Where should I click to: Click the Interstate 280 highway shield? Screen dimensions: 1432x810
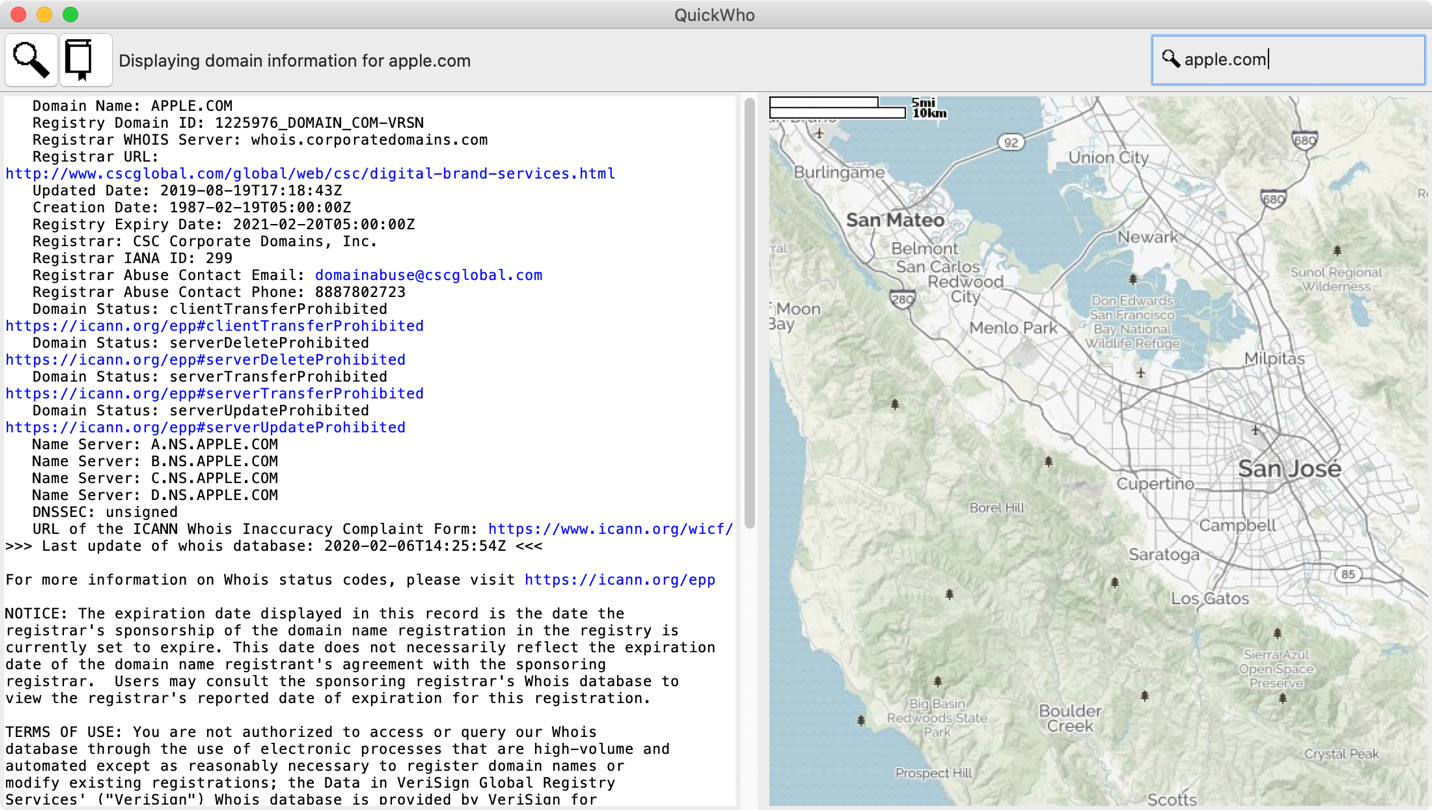pos(902,298)
